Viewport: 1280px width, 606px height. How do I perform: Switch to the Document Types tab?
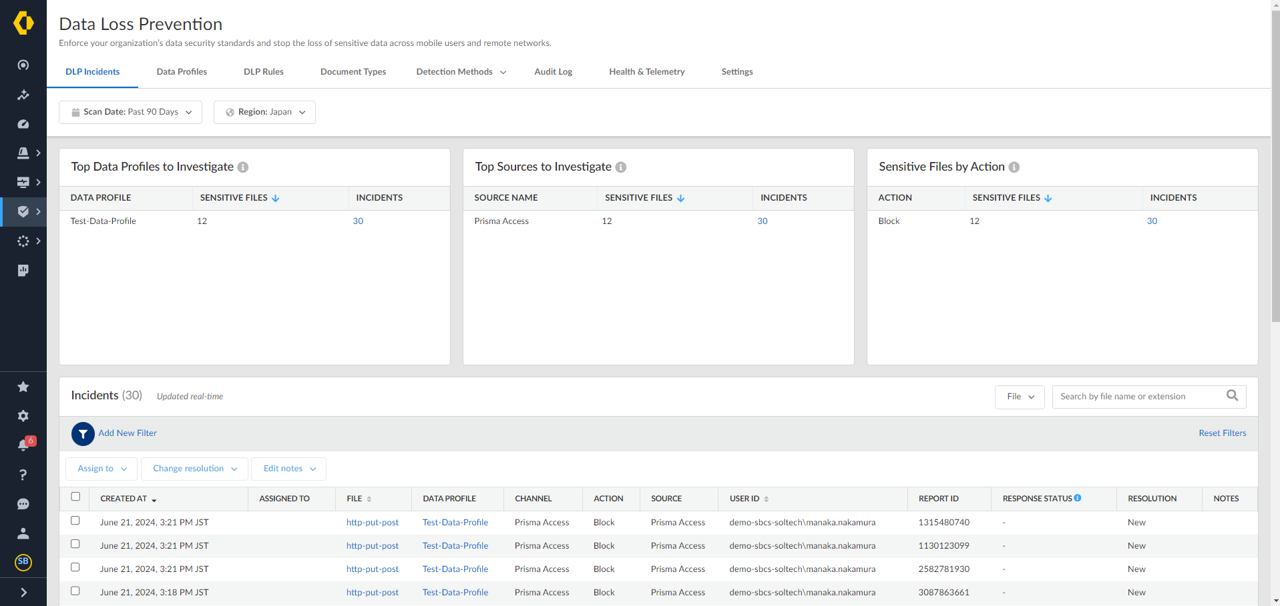(x=353, y=72)
